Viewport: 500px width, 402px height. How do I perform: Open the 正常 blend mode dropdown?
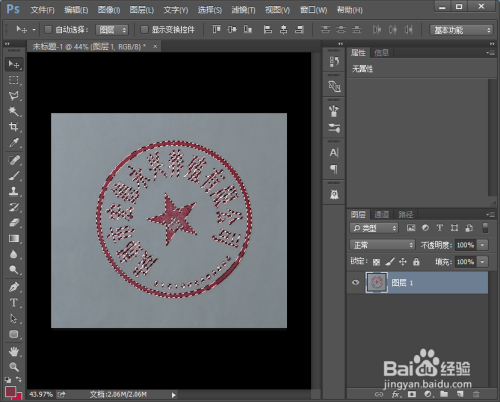click(x=382, y=245)
